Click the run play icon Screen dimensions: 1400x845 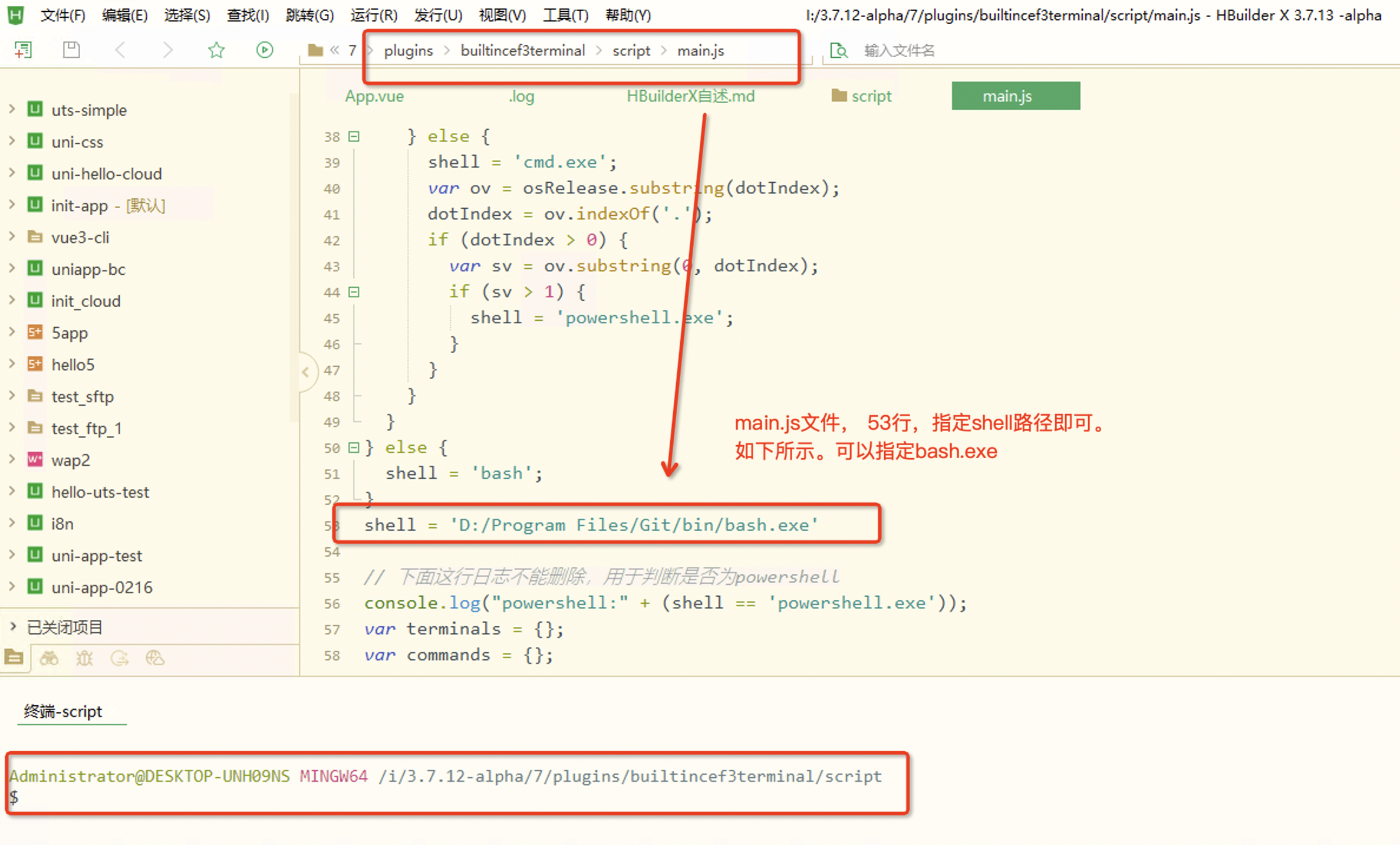[x=265, y=50]
